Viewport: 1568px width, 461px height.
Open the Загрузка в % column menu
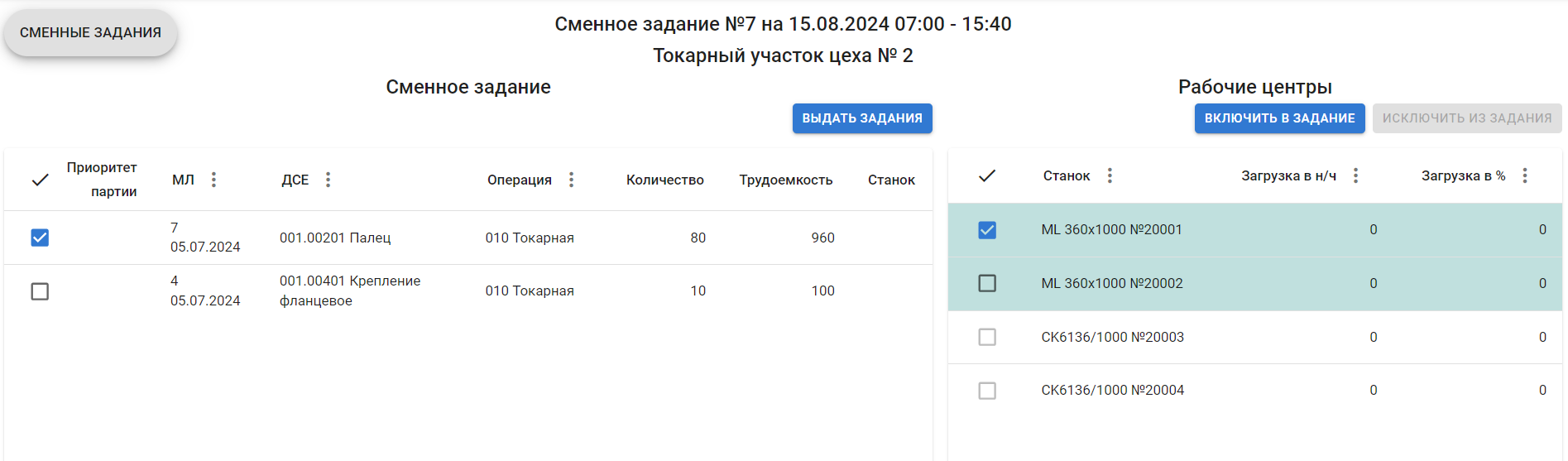pos(1525,175)
